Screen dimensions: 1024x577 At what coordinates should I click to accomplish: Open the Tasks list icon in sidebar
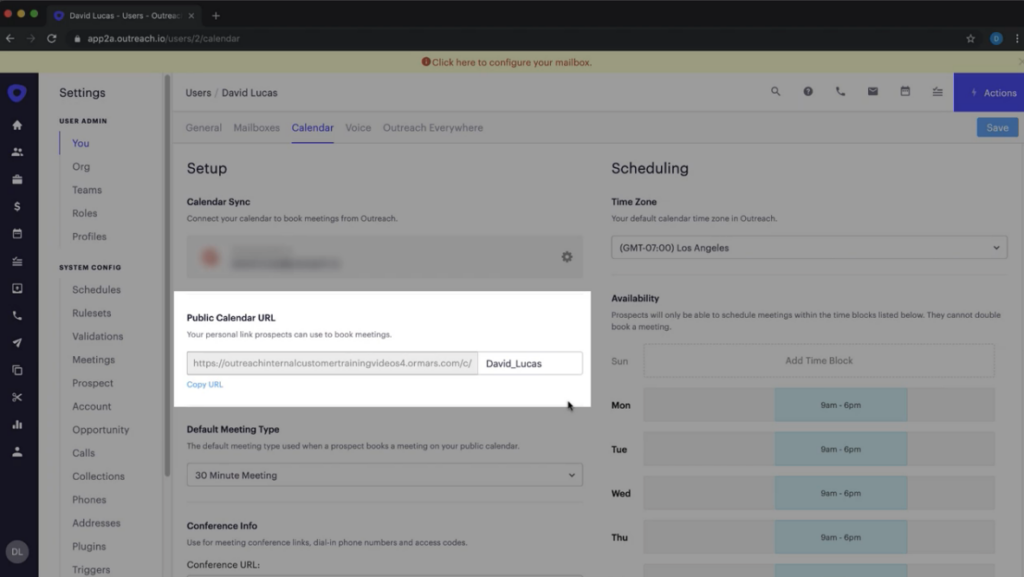[17, 261]
